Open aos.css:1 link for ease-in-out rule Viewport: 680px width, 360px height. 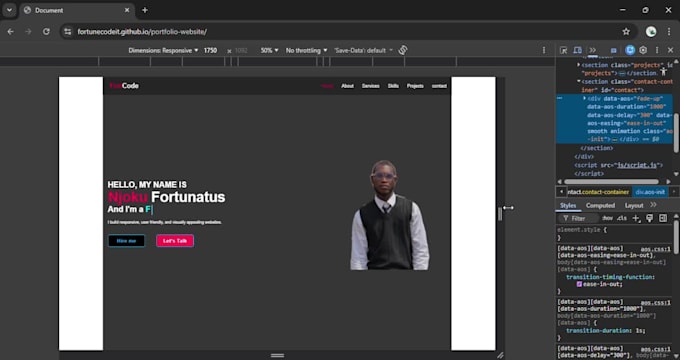(656, 249)
